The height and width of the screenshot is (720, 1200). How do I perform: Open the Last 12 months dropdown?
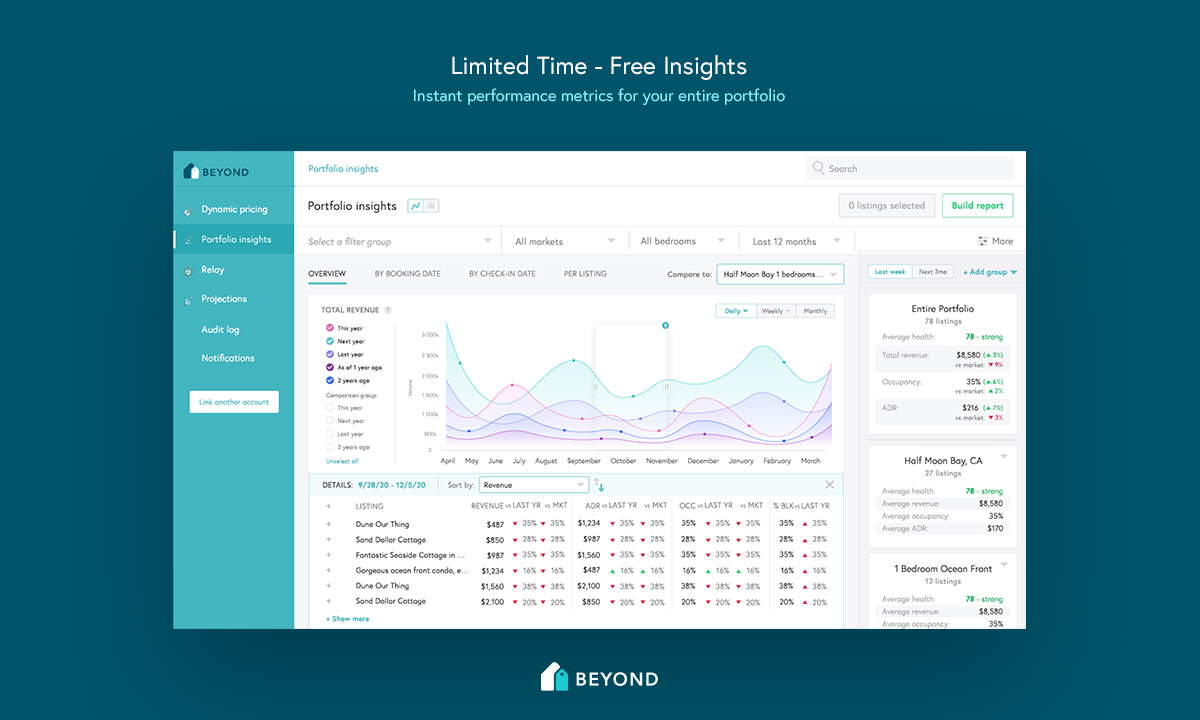(795, 241)
